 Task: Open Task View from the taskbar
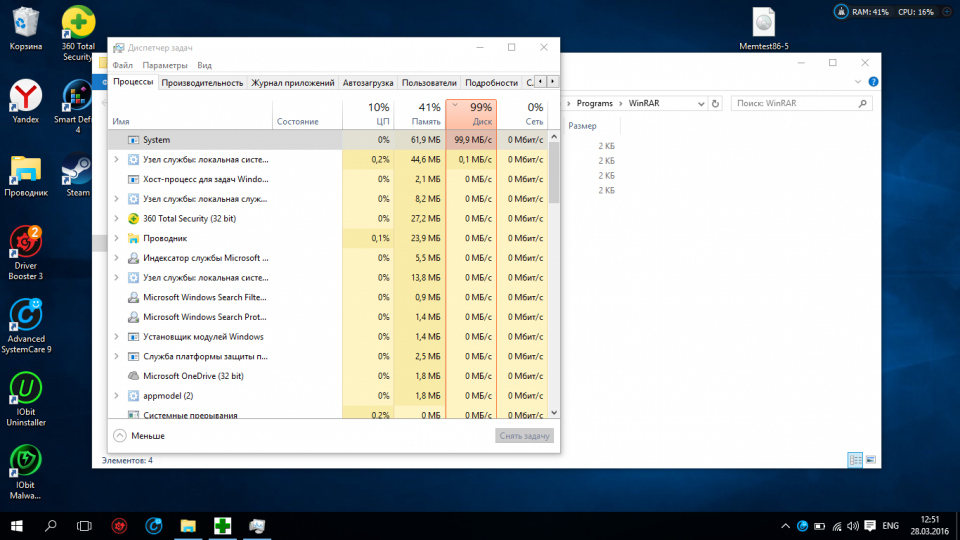85,525
